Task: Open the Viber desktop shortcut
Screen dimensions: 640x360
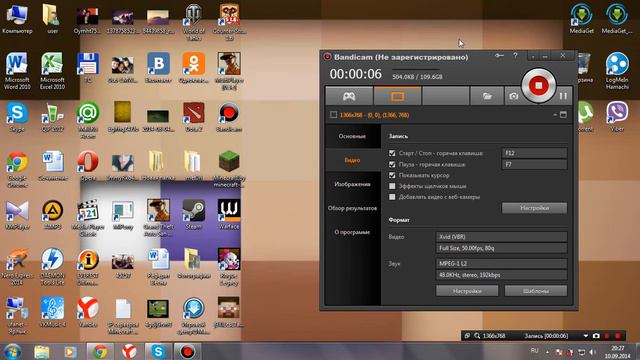Action: 617,117
